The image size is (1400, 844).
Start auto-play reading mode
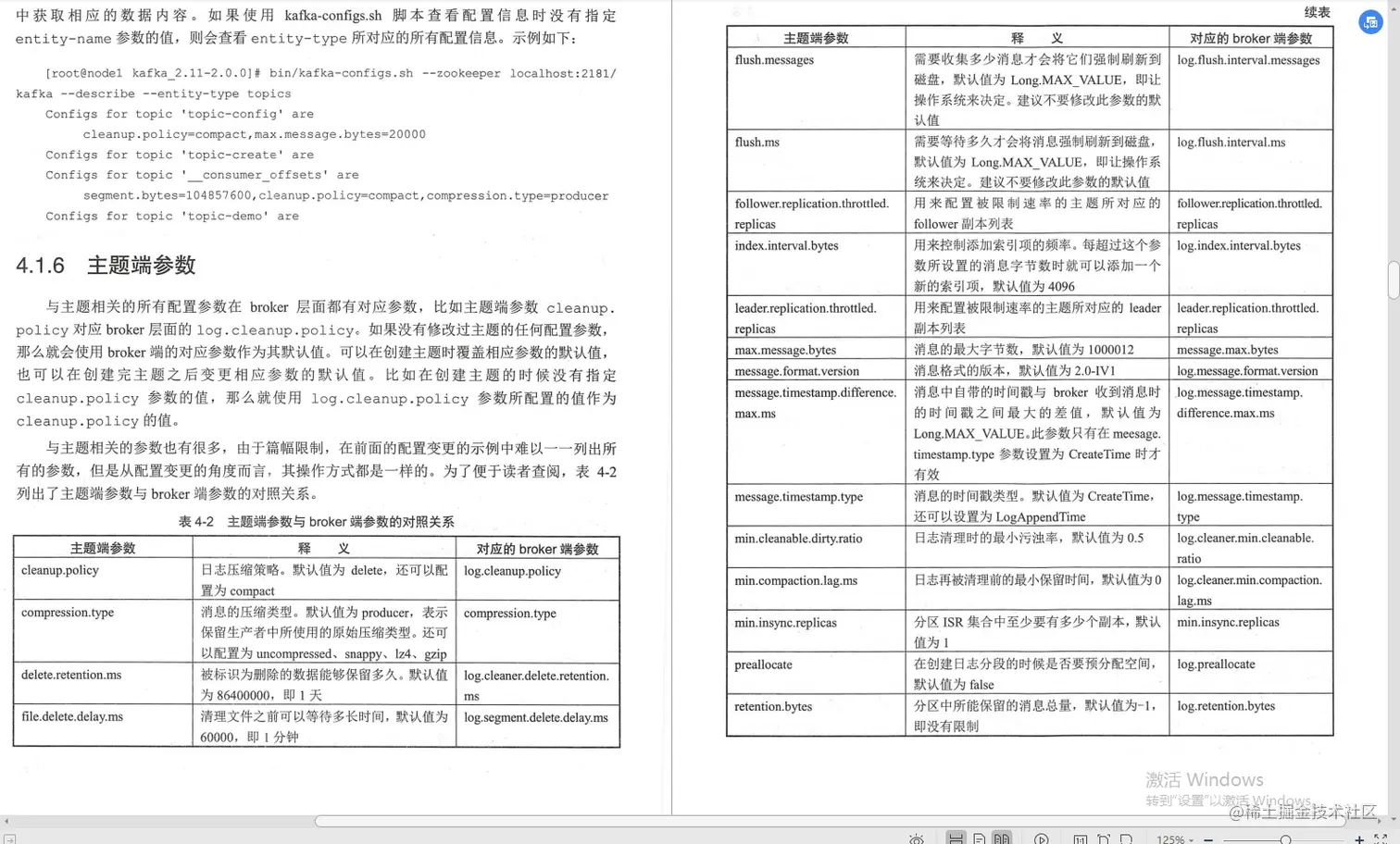tap(1042, 838)
